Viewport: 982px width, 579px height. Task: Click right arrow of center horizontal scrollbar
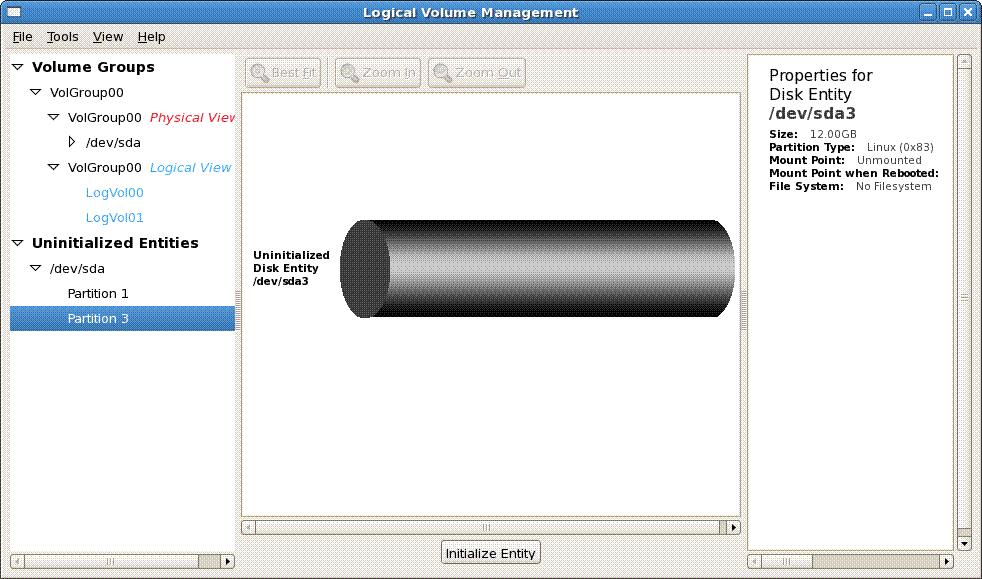coord(733,527)
